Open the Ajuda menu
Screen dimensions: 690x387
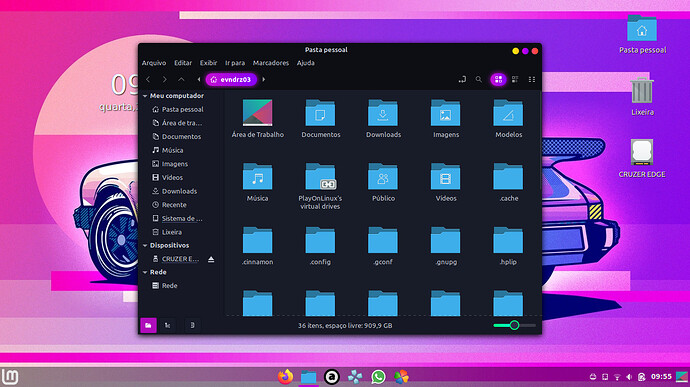click(305, 63)
